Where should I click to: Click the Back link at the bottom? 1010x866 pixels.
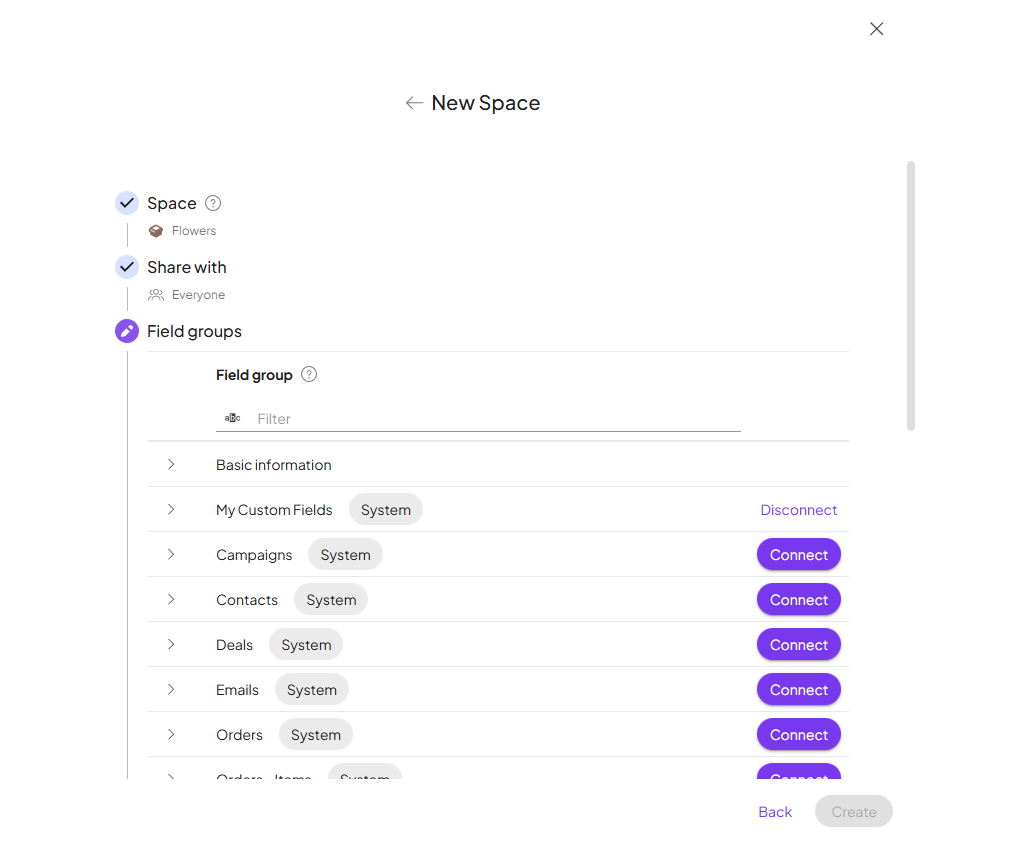click(775, 812)
